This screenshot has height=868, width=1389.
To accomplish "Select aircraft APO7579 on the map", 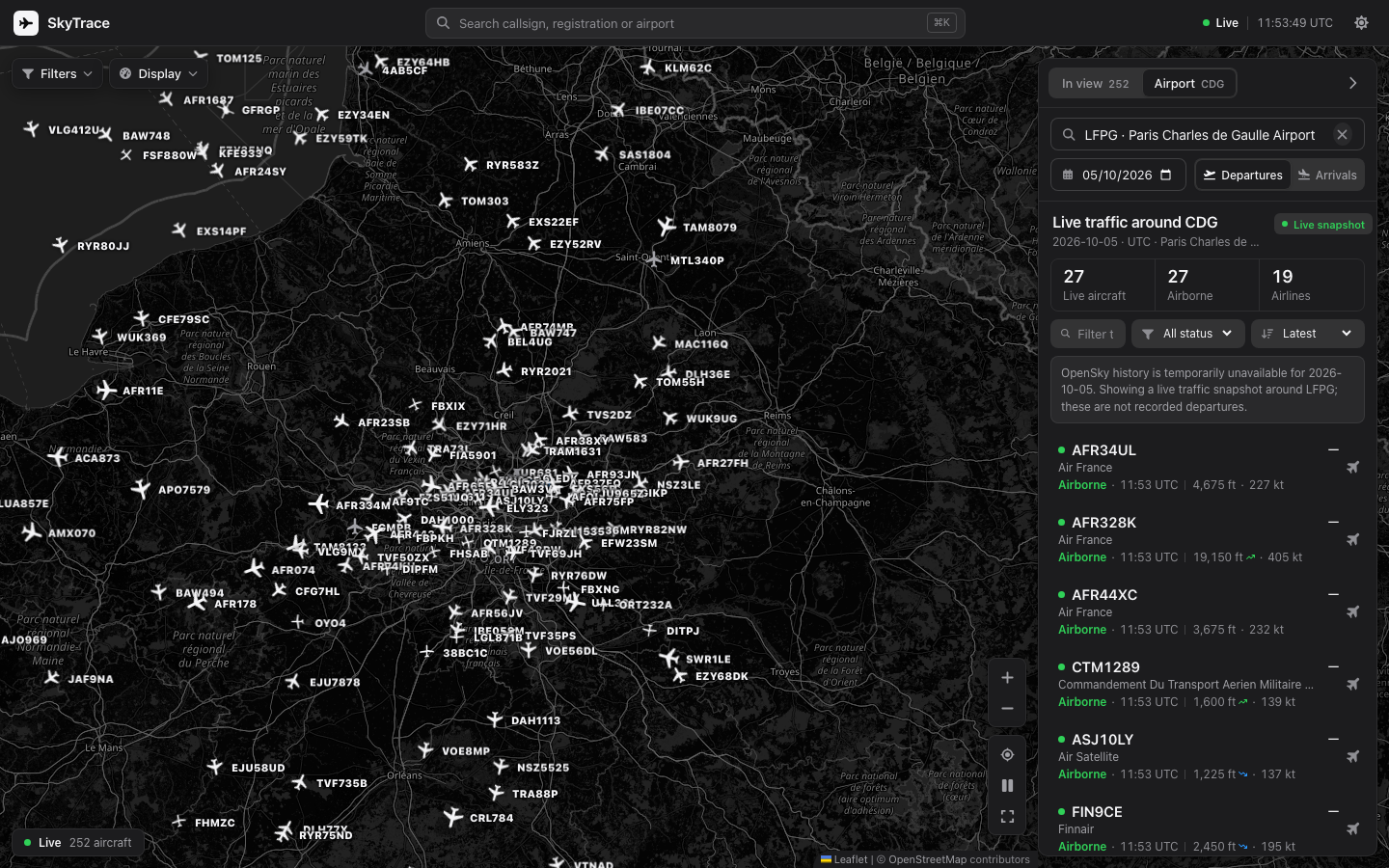I will click(x=141, y=489).
